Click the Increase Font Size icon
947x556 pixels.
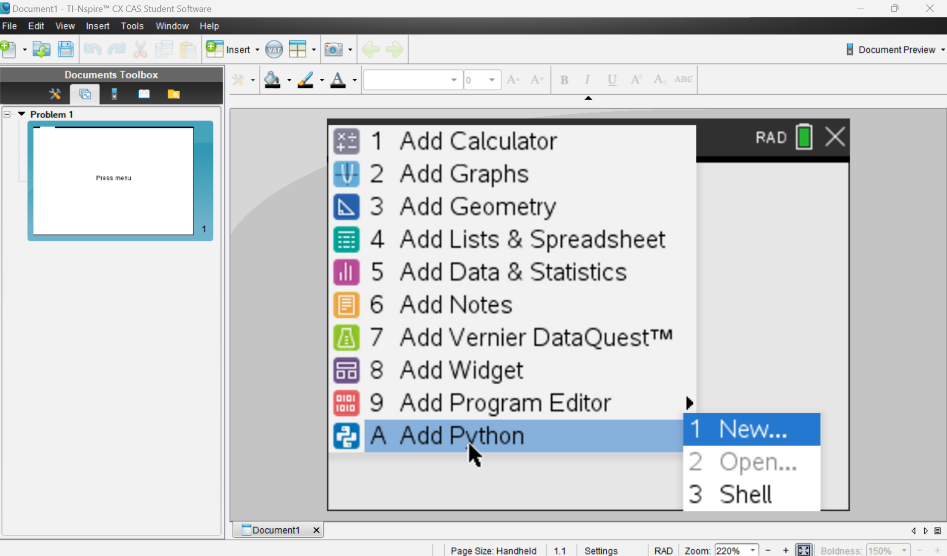point(513,80)
